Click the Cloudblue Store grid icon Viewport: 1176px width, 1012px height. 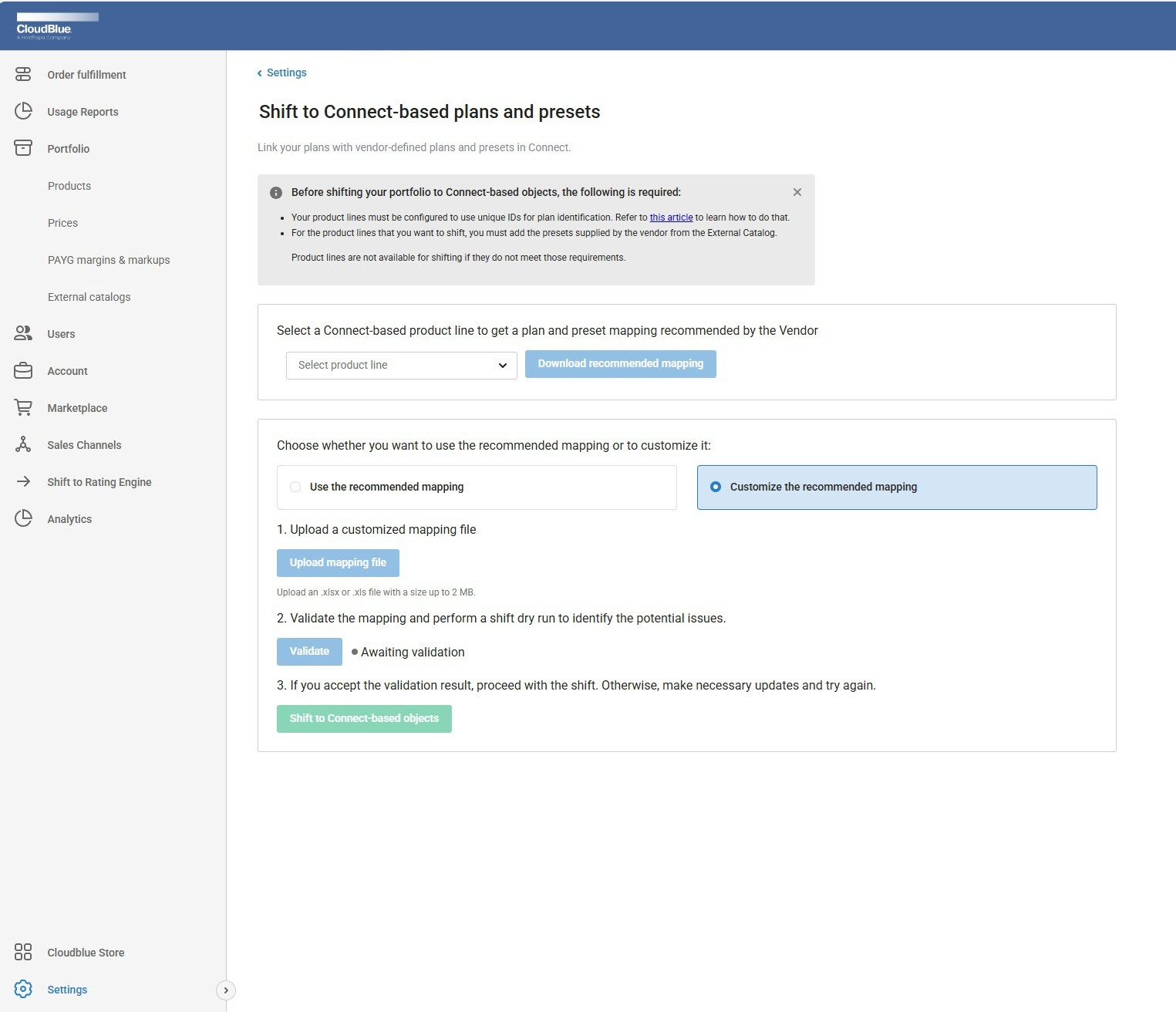point(23,952)
